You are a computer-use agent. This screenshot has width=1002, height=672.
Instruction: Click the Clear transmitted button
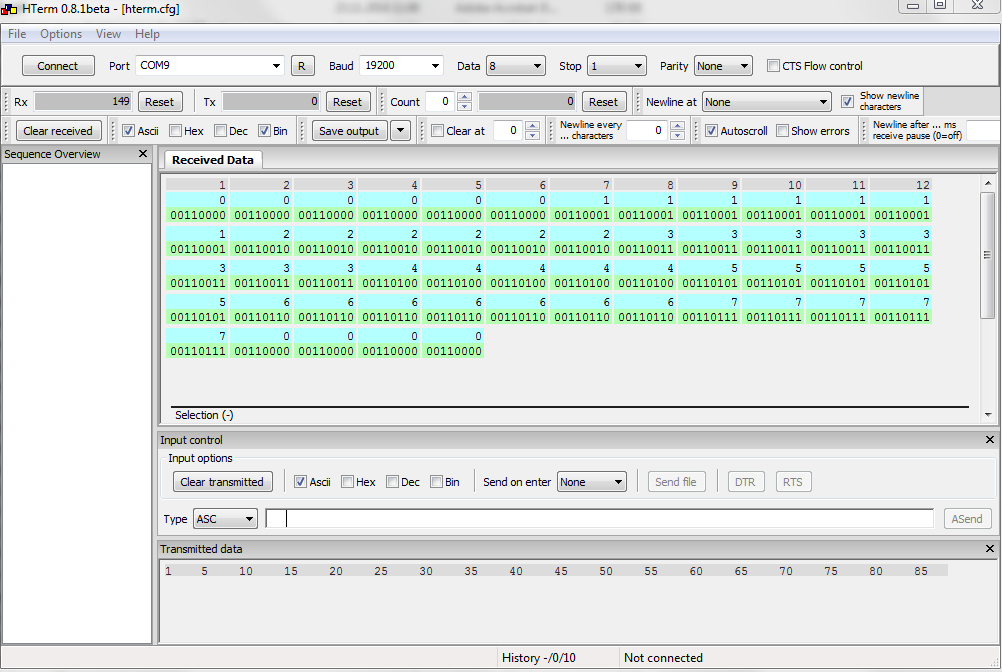(222, 482)
